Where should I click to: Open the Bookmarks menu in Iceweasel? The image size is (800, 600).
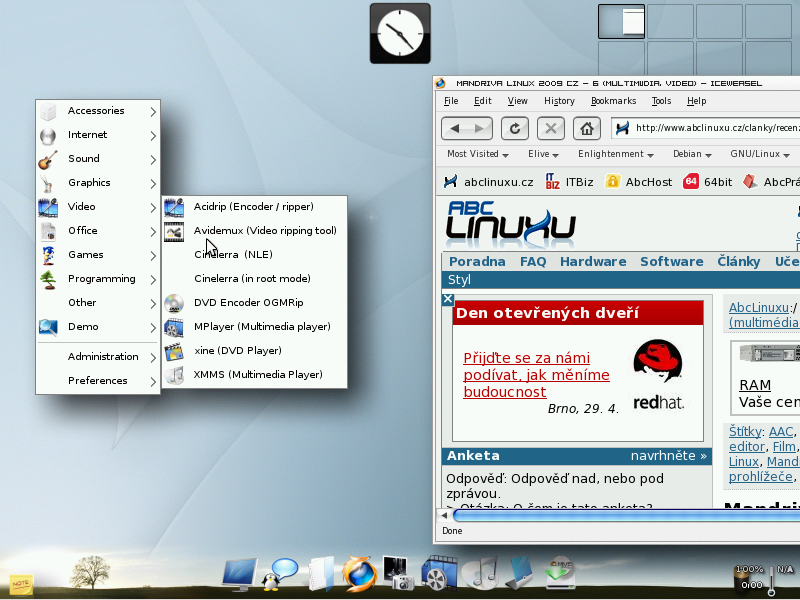(x=613, y=101)
